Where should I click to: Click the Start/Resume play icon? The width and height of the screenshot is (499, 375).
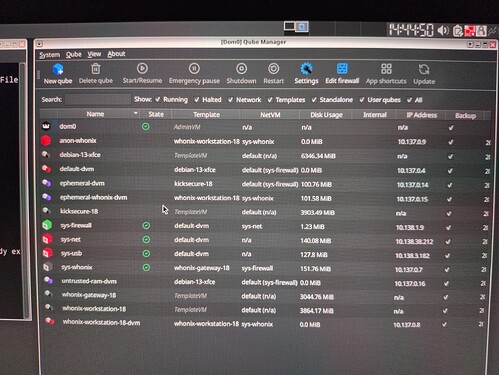tap(142, 68)
